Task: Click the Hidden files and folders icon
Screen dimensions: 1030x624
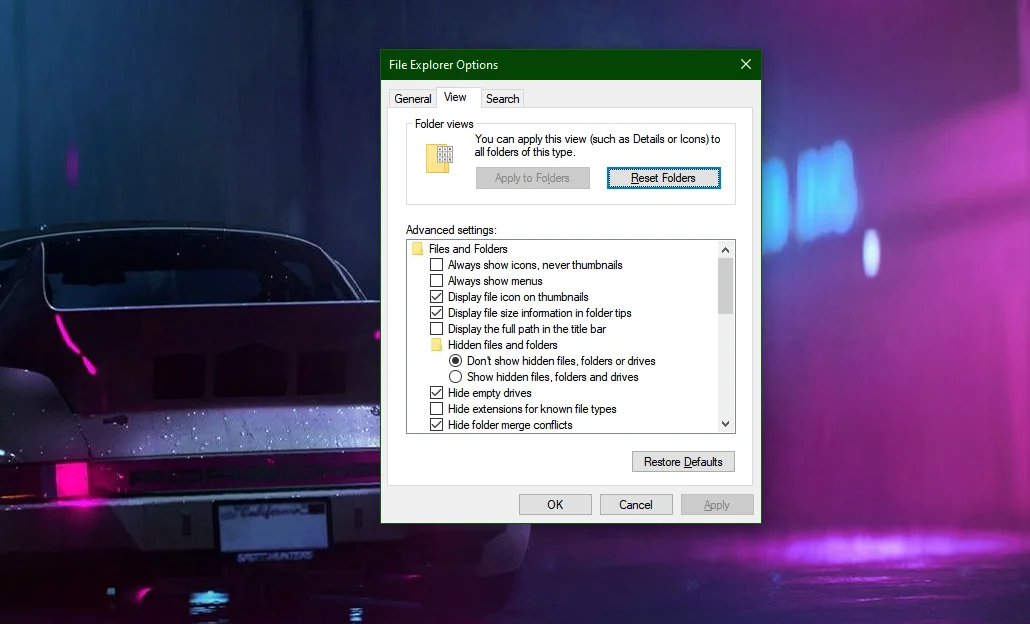Action: click(436, 345)
